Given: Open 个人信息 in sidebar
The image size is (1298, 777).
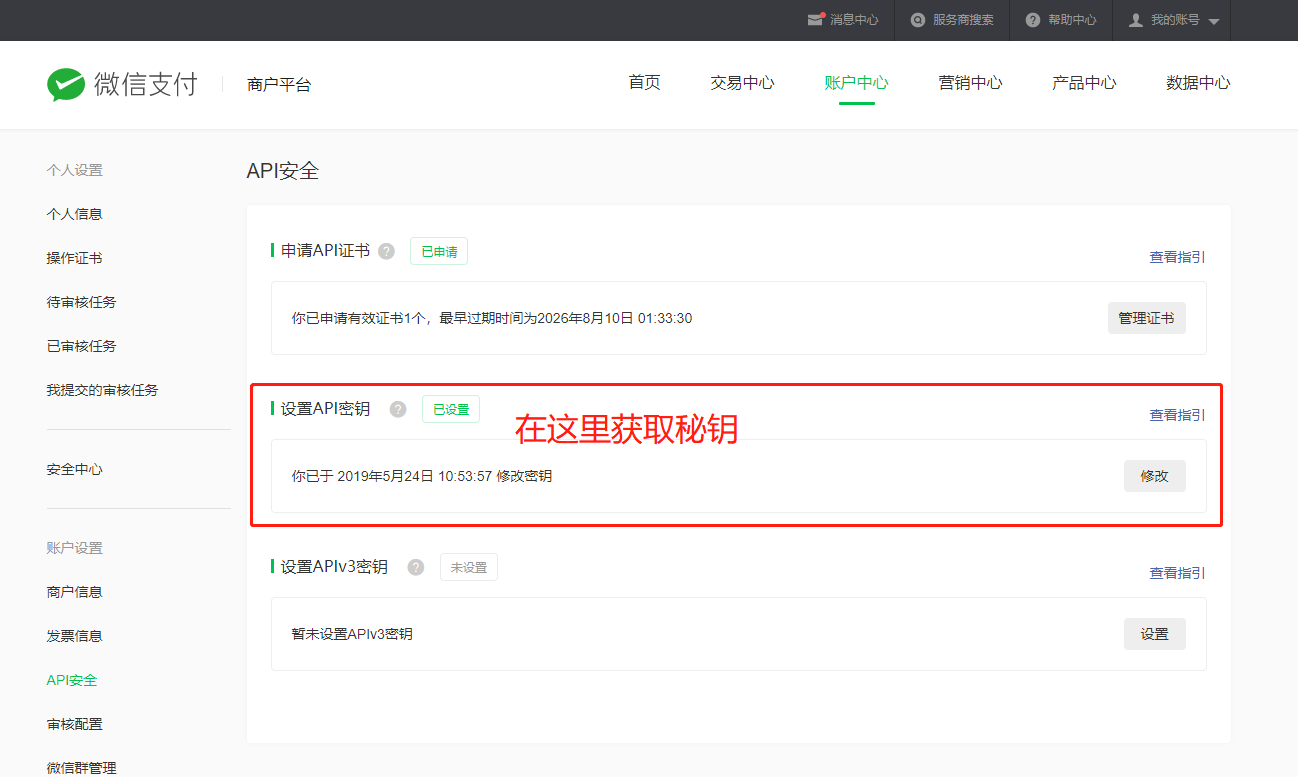Looking at the screenshot, I should click(x=74, y=214).
